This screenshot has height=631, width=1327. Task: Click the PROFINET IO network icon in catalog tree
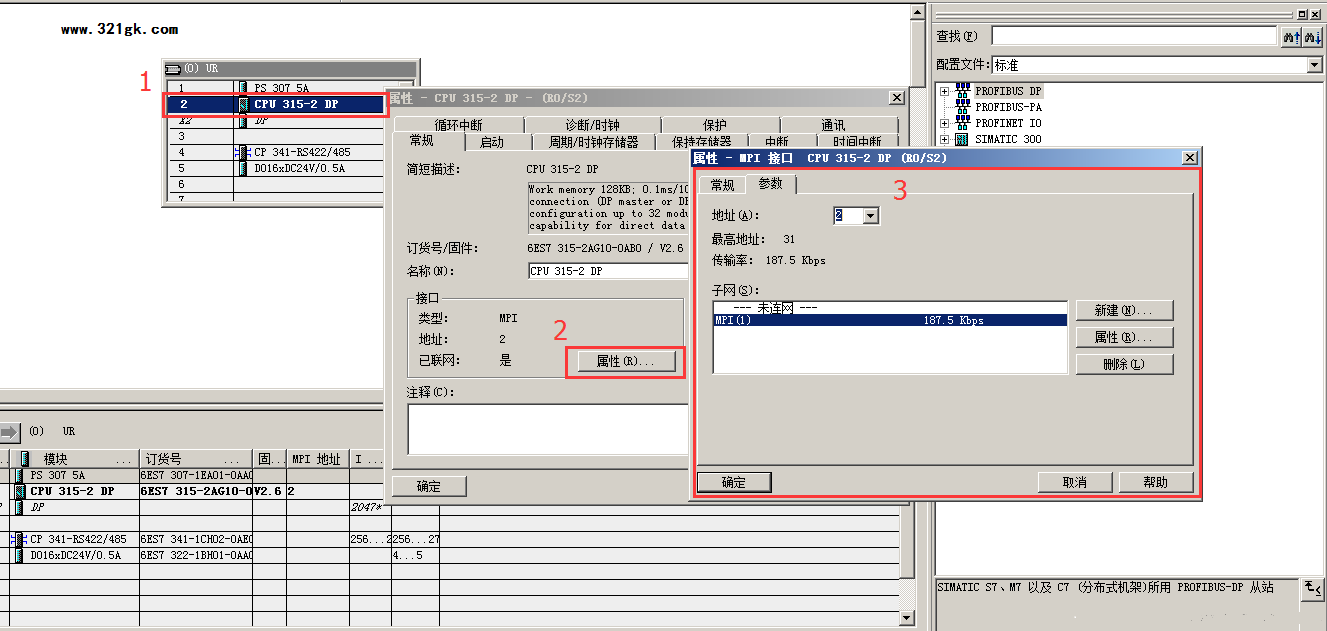coord(963,123)
